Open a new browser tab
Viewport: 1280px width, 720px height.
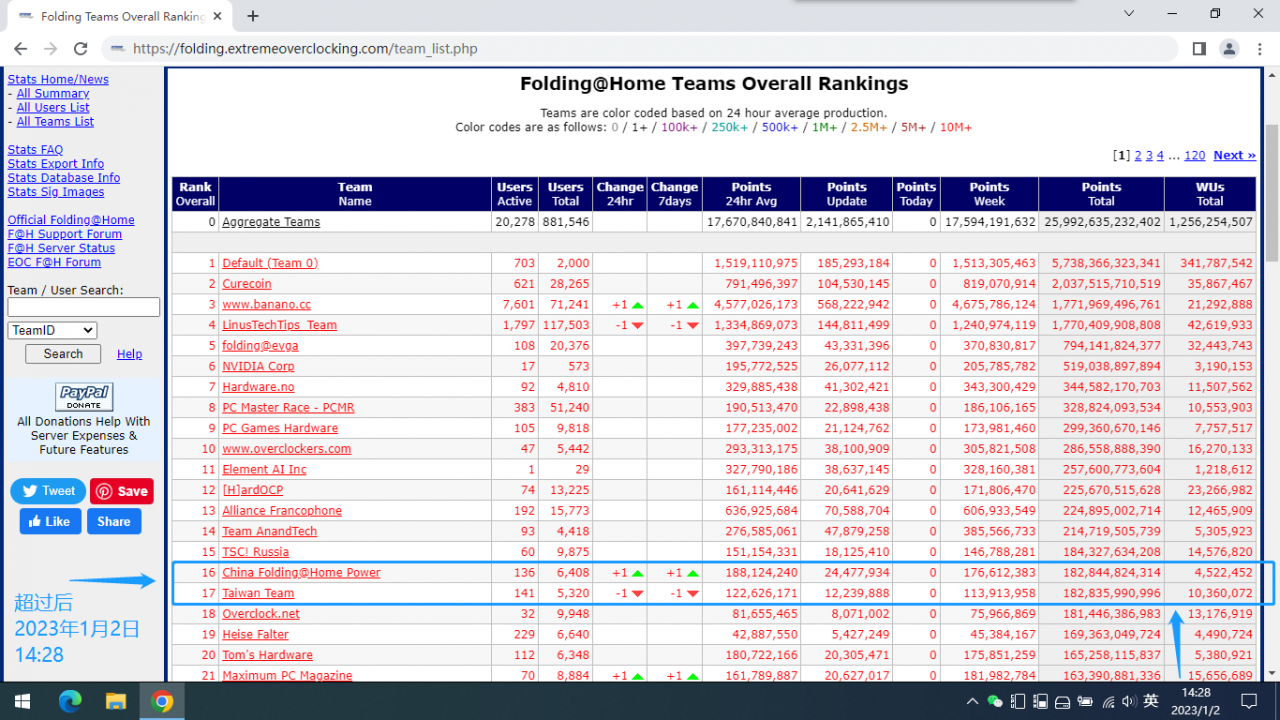253,16
